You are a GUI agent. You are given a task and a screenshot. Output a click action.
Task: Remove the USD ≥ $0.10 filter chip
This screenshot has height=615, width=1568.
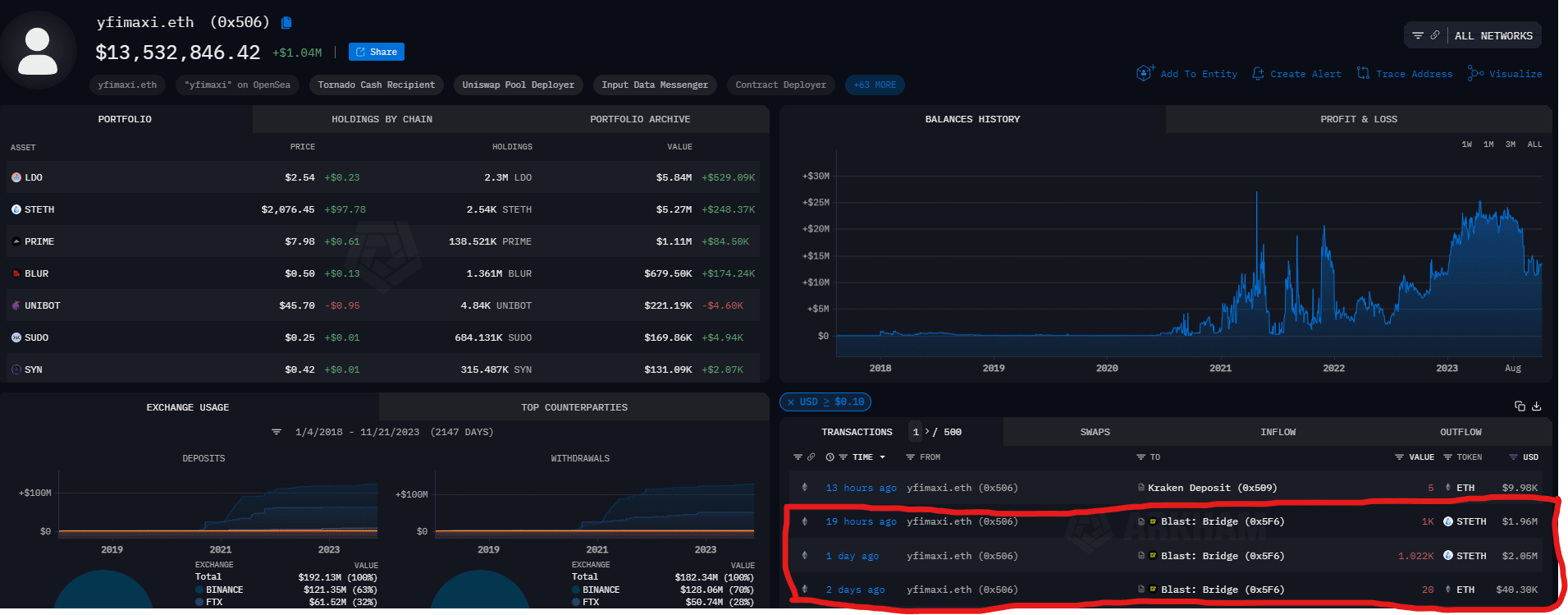(x=791, y=402)
